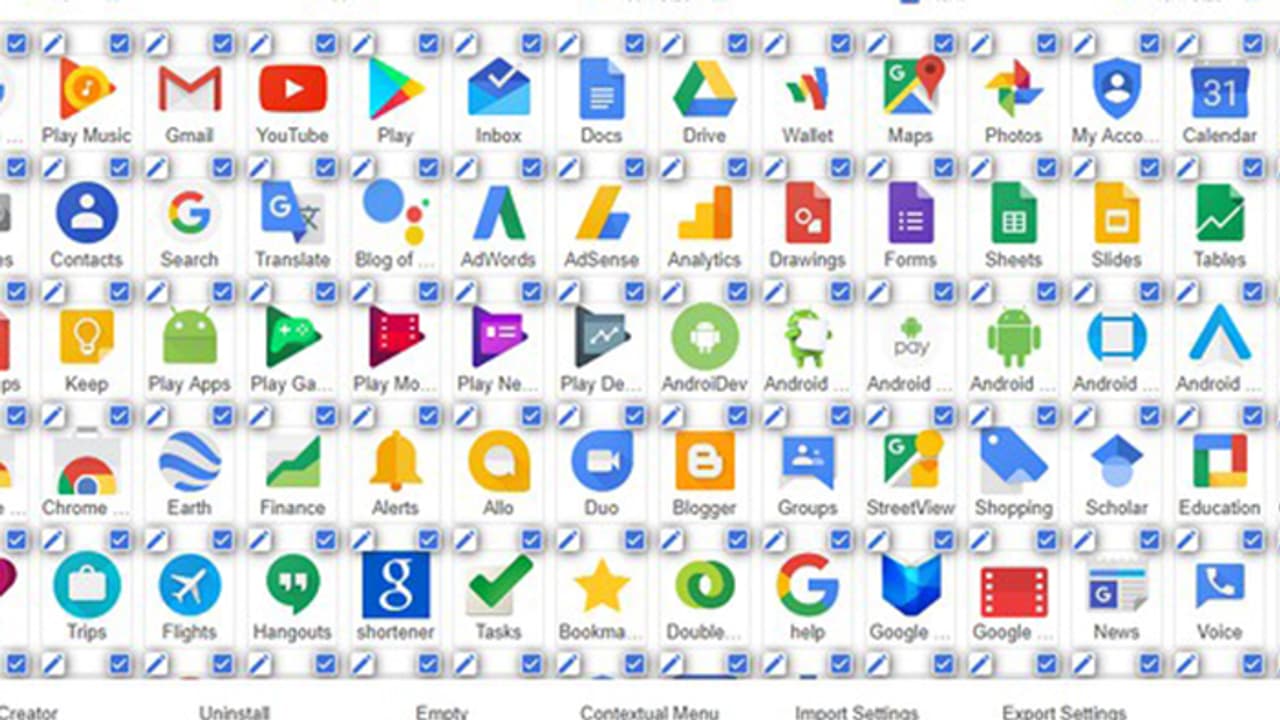The image size is (1280, 720).
Task: Open the Google Earth icon
Action: [189, 461]
